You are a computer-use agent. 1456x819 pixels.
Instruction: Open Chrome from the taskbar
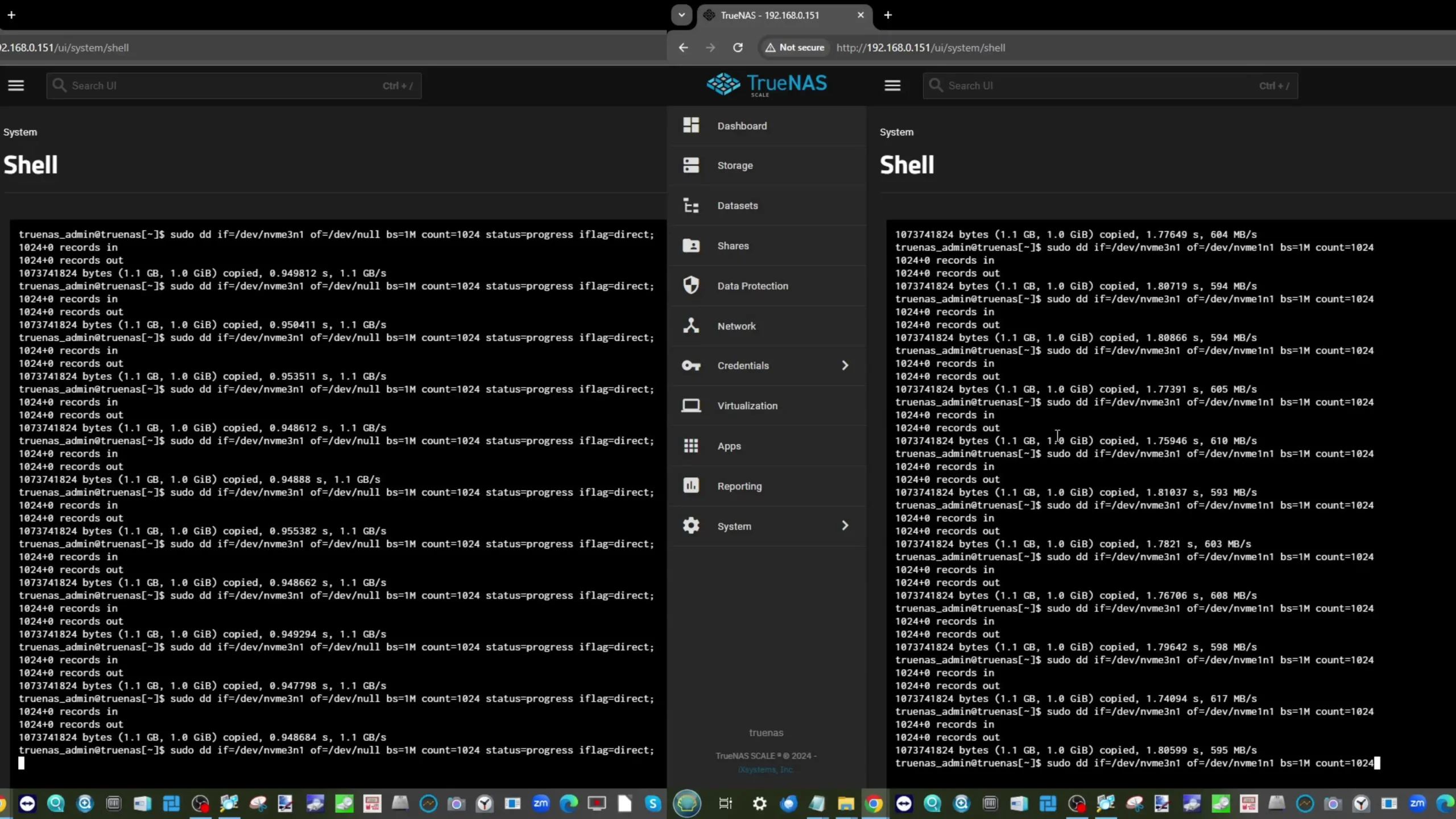pos(874,804)
